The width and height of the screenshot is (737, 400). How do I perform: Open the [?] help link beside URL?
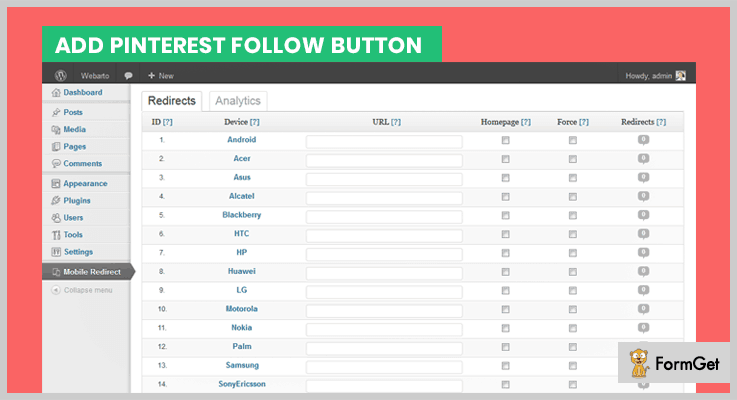pos(395,122)
